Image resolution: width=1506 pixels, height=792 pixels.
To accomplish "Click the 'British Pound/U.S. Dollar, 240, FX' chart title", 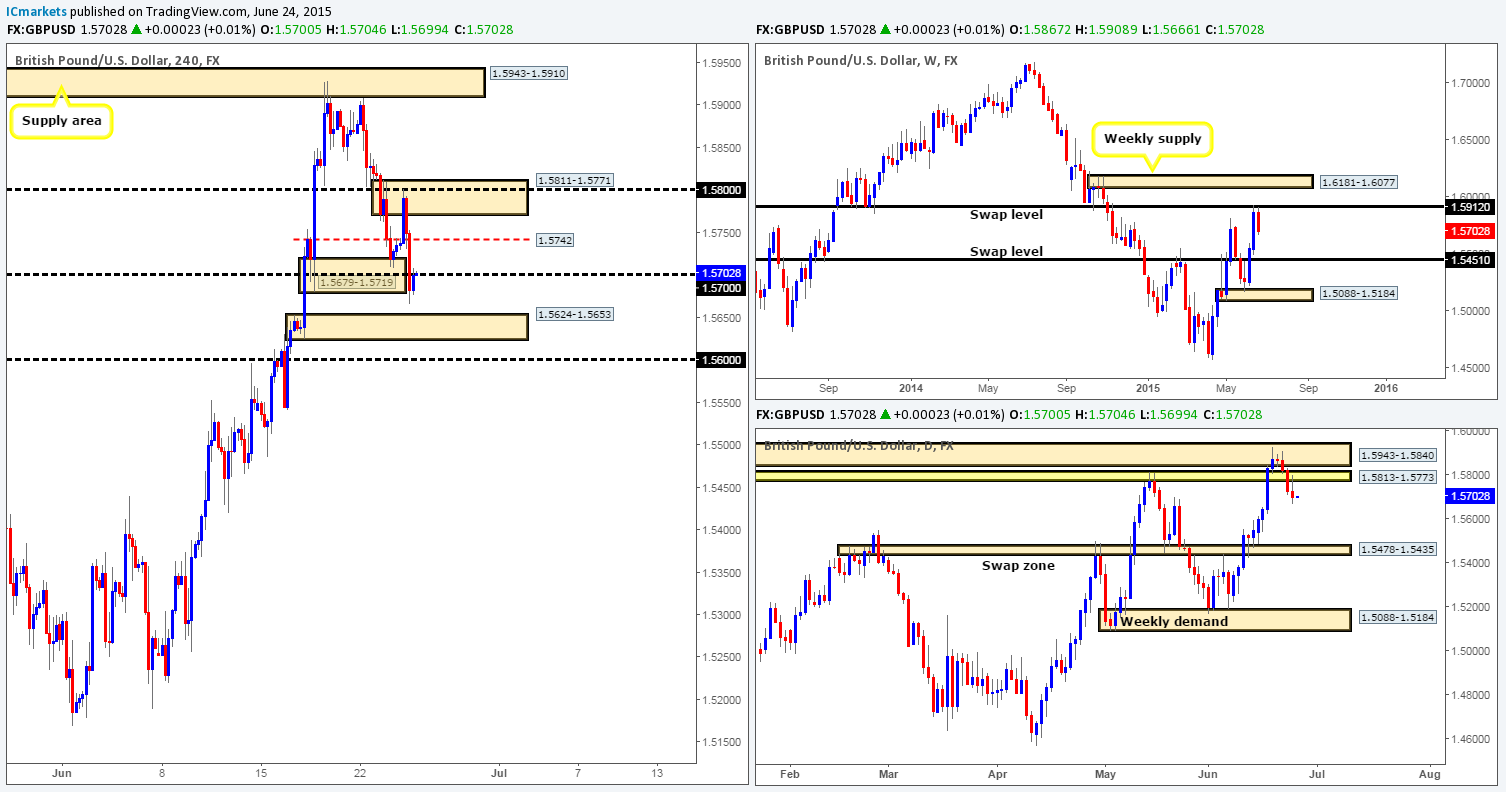I will [115, 60].
